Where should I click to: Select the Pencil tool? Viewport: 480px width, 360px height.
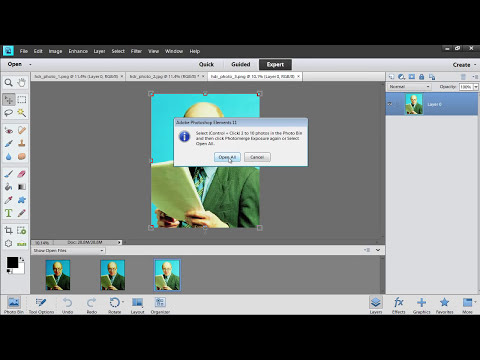point(22,213)
